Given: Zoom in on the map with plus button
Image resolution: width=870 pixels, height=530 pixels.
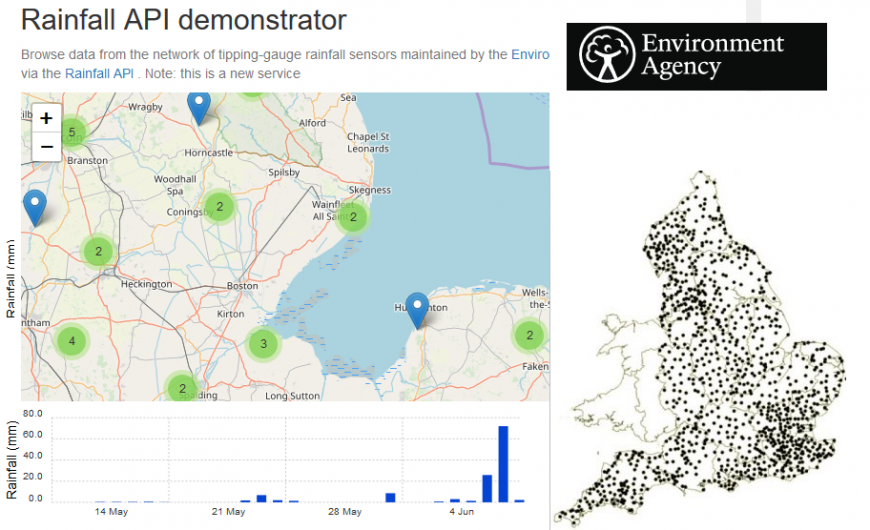Looking at the screenshot, I should (x=47, y=118).
